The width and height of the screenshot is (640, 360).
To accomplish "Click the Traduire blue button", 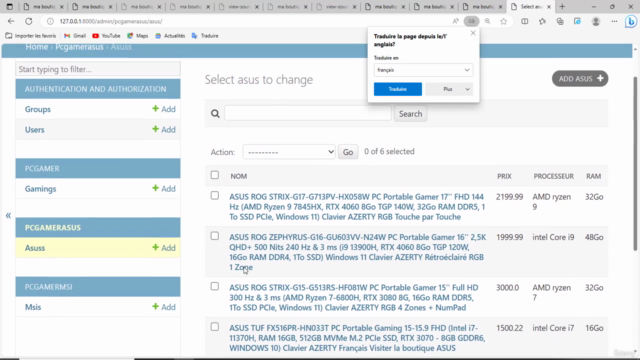I will pyautogui.click(x=398, y=89).
